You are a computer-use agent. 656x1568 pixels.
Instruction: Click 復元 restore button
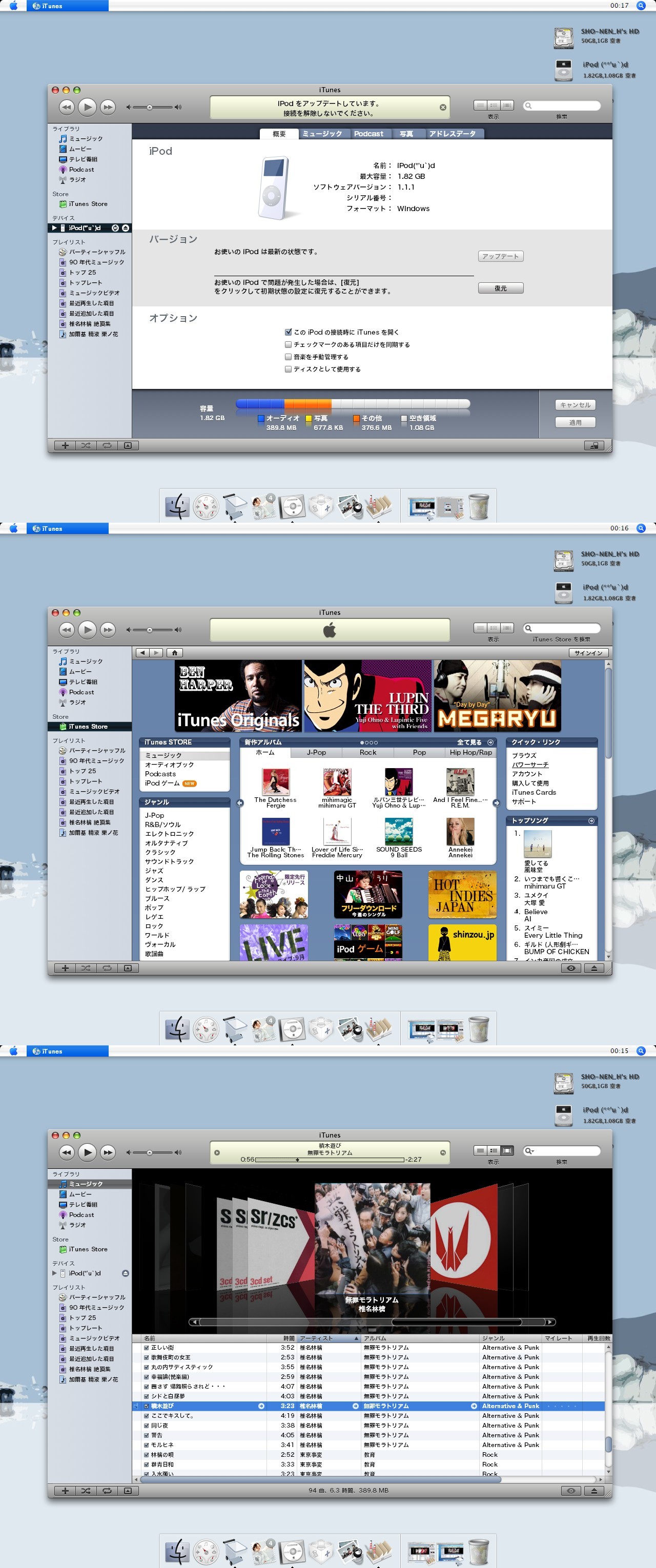tap(500, 288)
